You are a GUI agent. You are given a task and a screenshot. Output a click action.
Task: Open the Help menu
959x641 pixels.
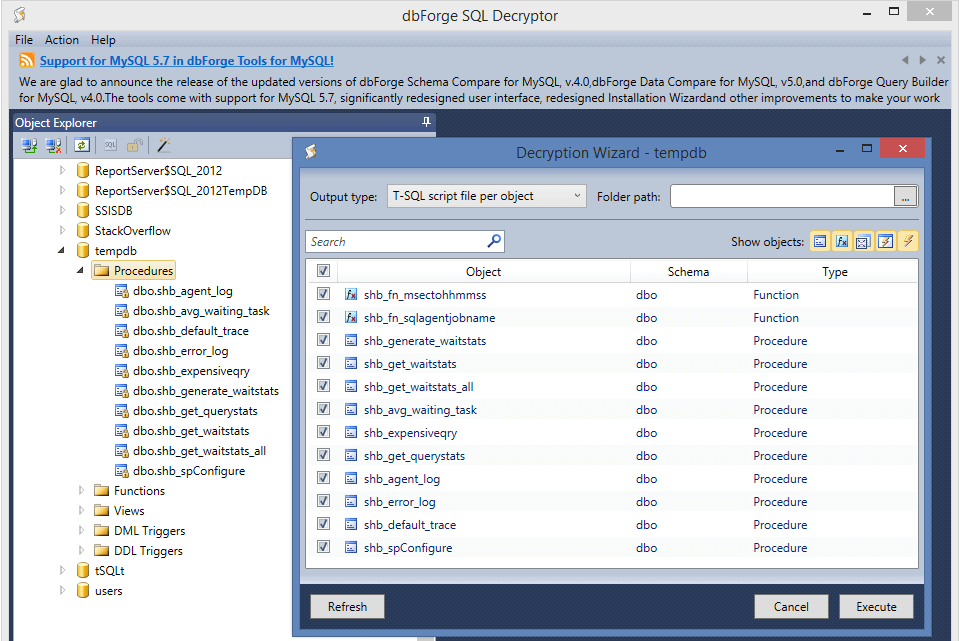click(x=103, y=40)
